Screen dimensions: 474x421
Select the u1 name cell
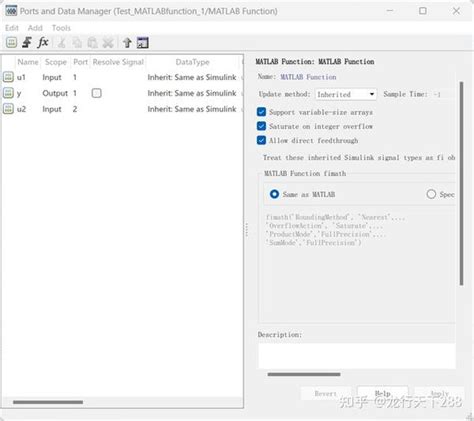pos(21,77)
